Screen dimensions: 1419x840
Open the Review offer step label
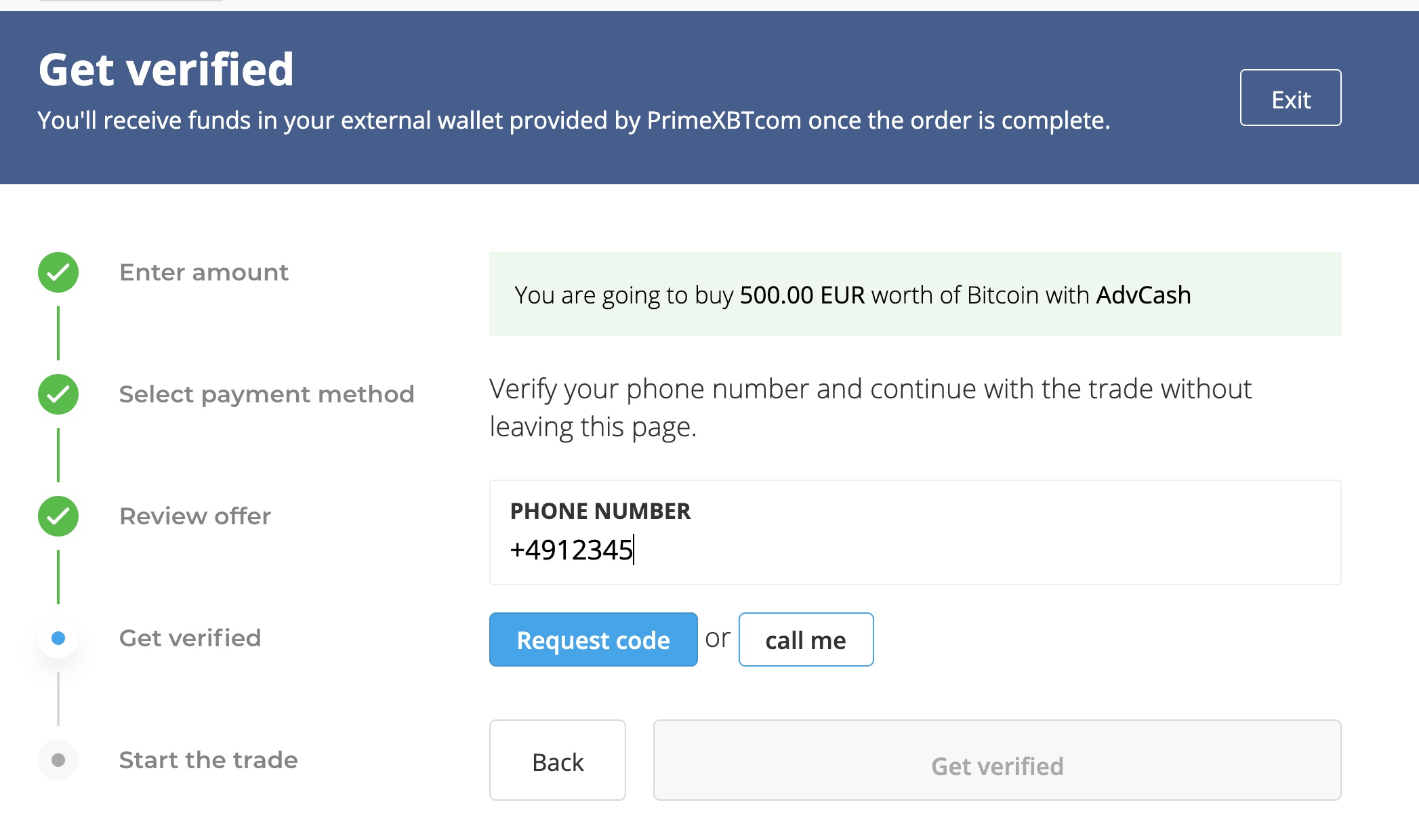[195, 516]
